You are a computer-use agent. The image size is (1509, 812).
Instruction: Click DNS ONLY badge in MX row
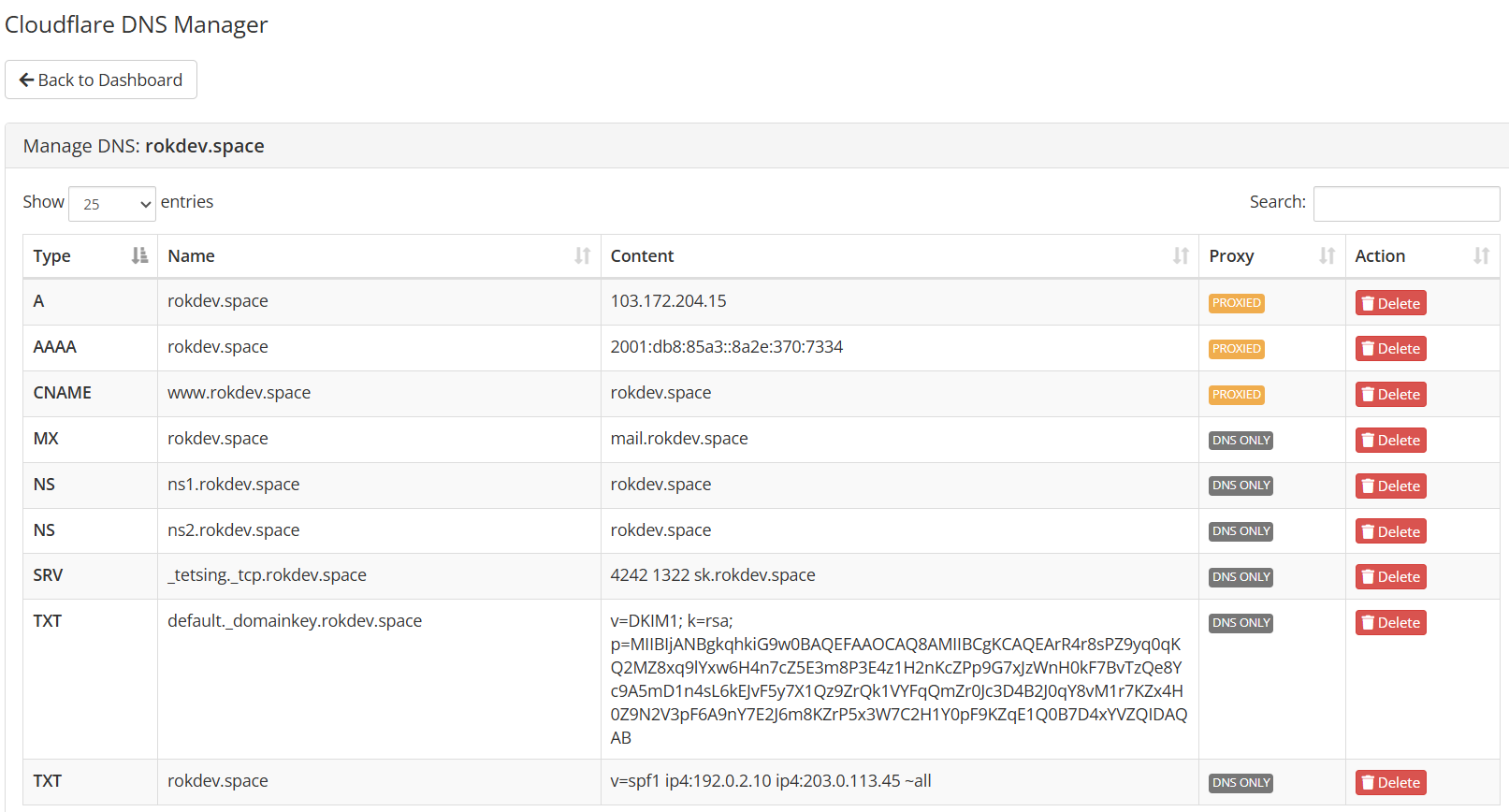(x=1241, y=441)
